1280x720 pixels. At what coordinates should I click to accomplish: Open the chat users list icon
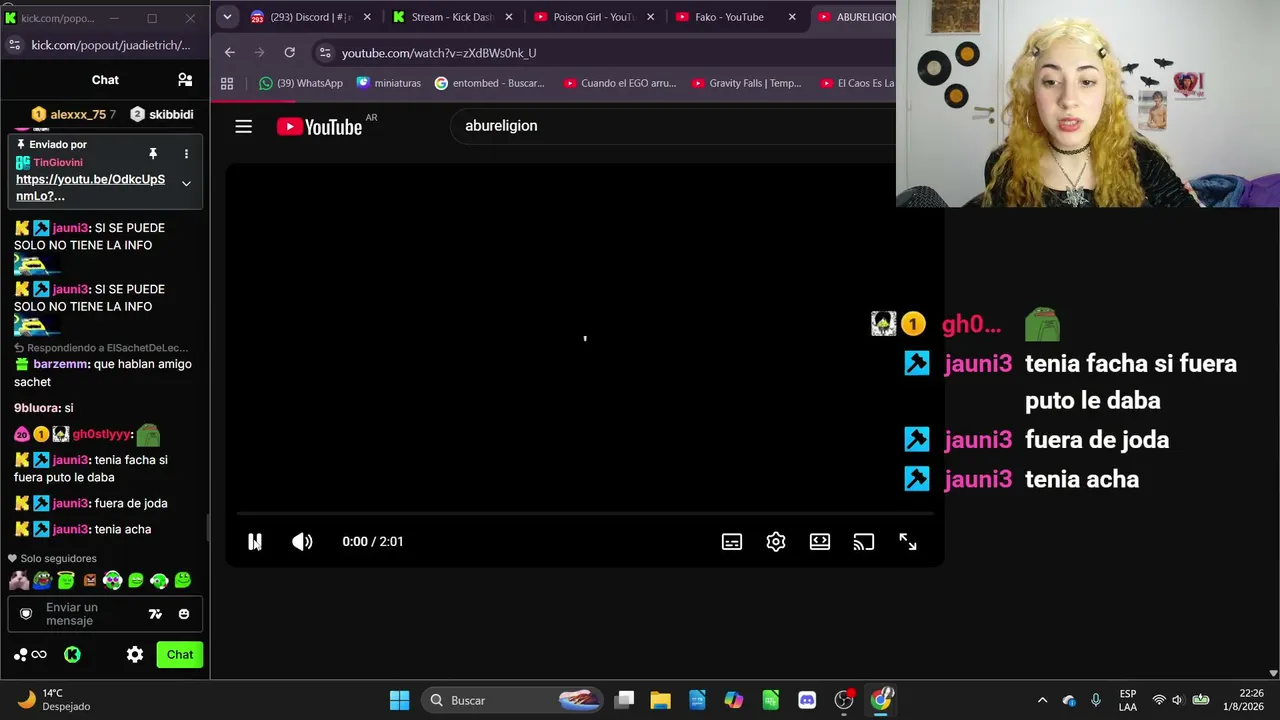click(x=185, y=80)
